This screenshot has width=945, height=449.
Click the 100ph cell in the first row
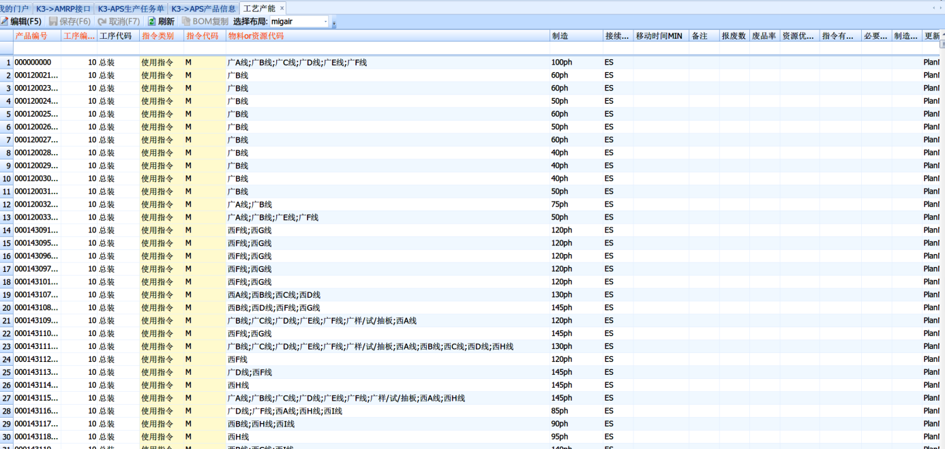point(561,62)
